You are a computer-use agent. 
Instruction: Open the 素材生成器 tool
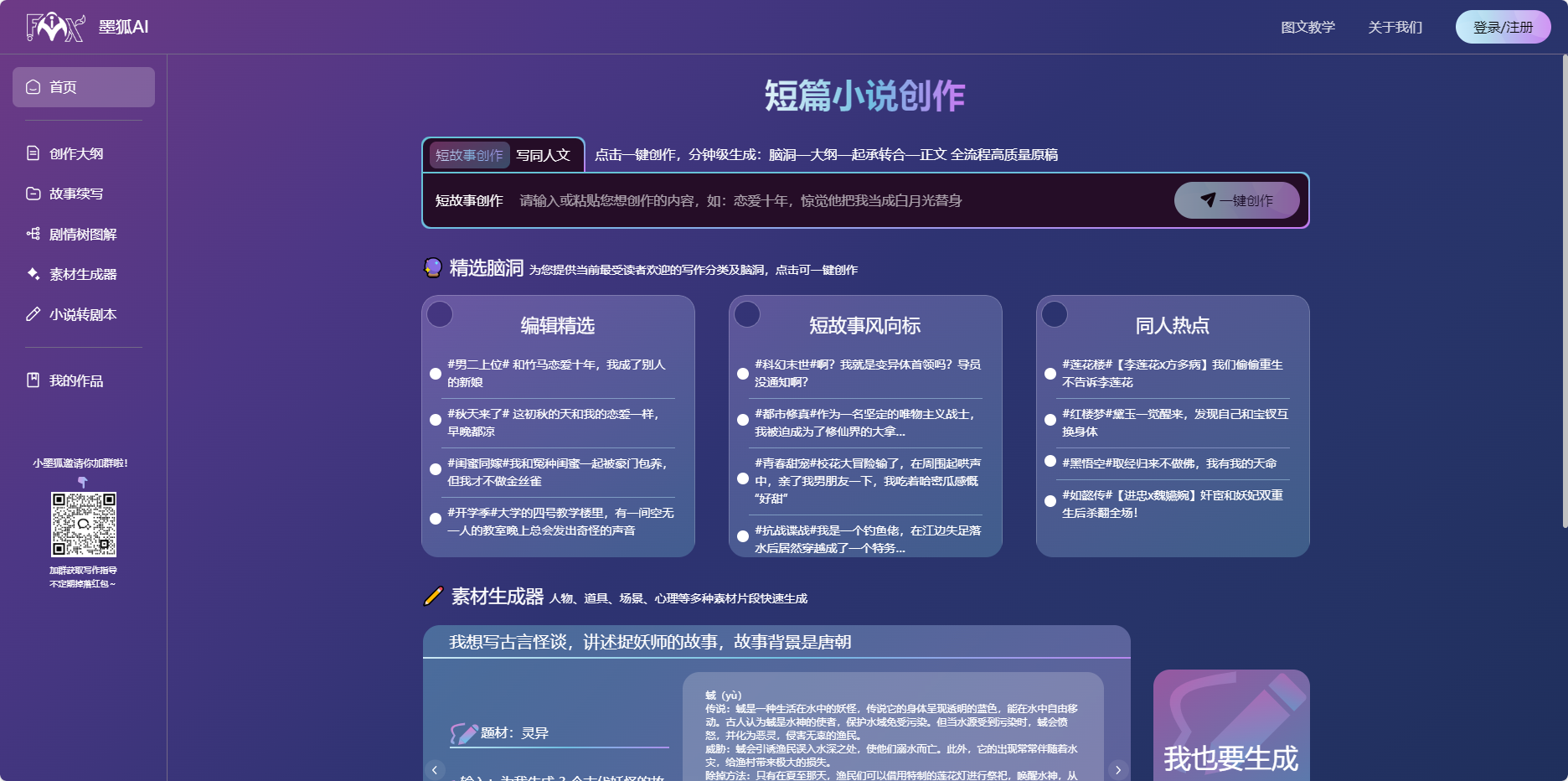tap(81, 274)
